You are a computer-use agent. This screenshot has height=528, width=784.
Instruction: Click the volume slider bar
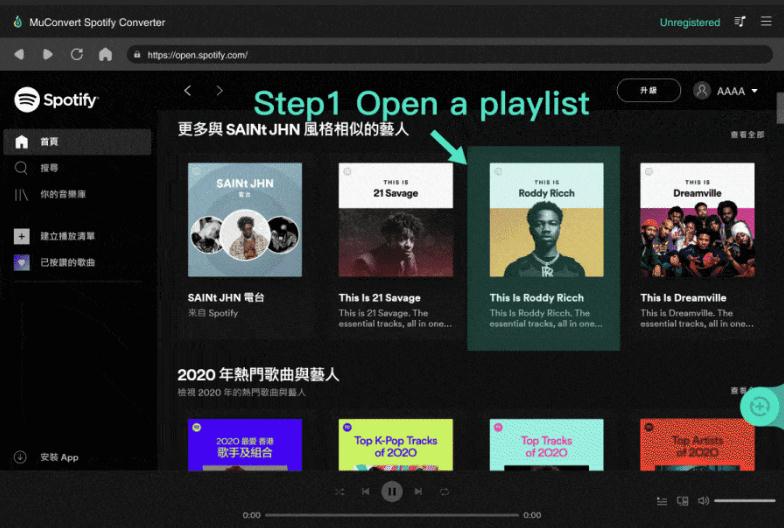[x=744, y=500]
